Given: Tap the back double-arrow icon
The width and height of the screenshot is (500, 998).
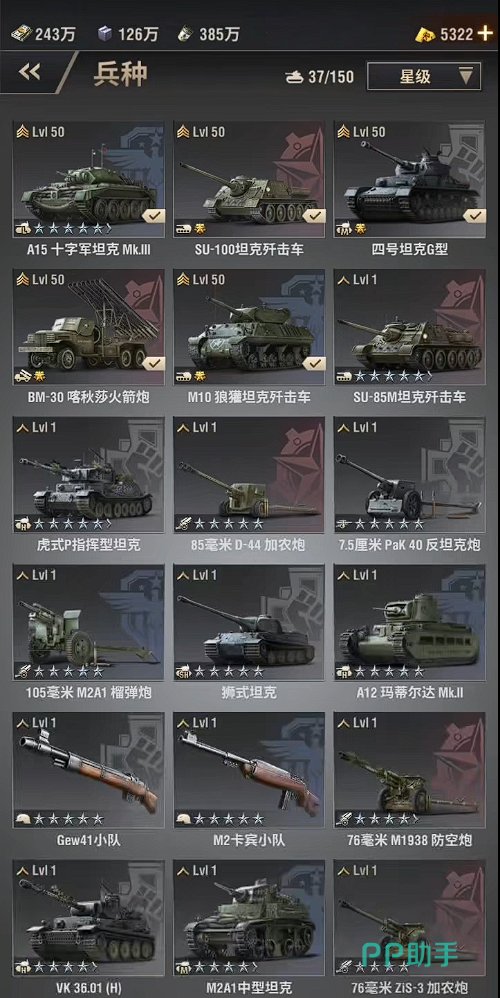Looking at the screenshot, I should click(30, 73).
